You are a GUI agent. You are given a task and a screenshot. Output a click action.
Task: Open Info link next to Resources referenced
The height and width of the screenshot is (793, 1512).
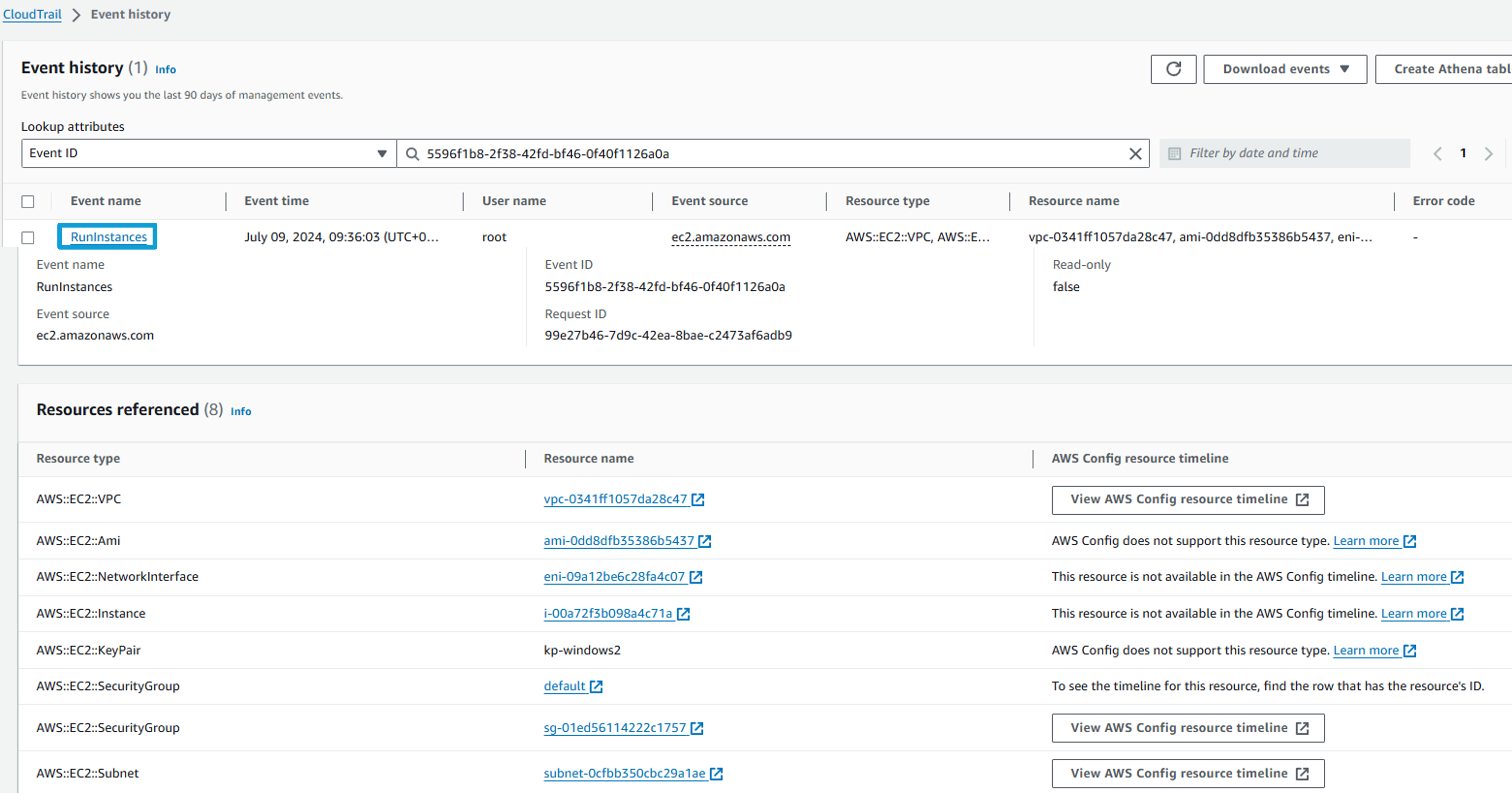241,411
